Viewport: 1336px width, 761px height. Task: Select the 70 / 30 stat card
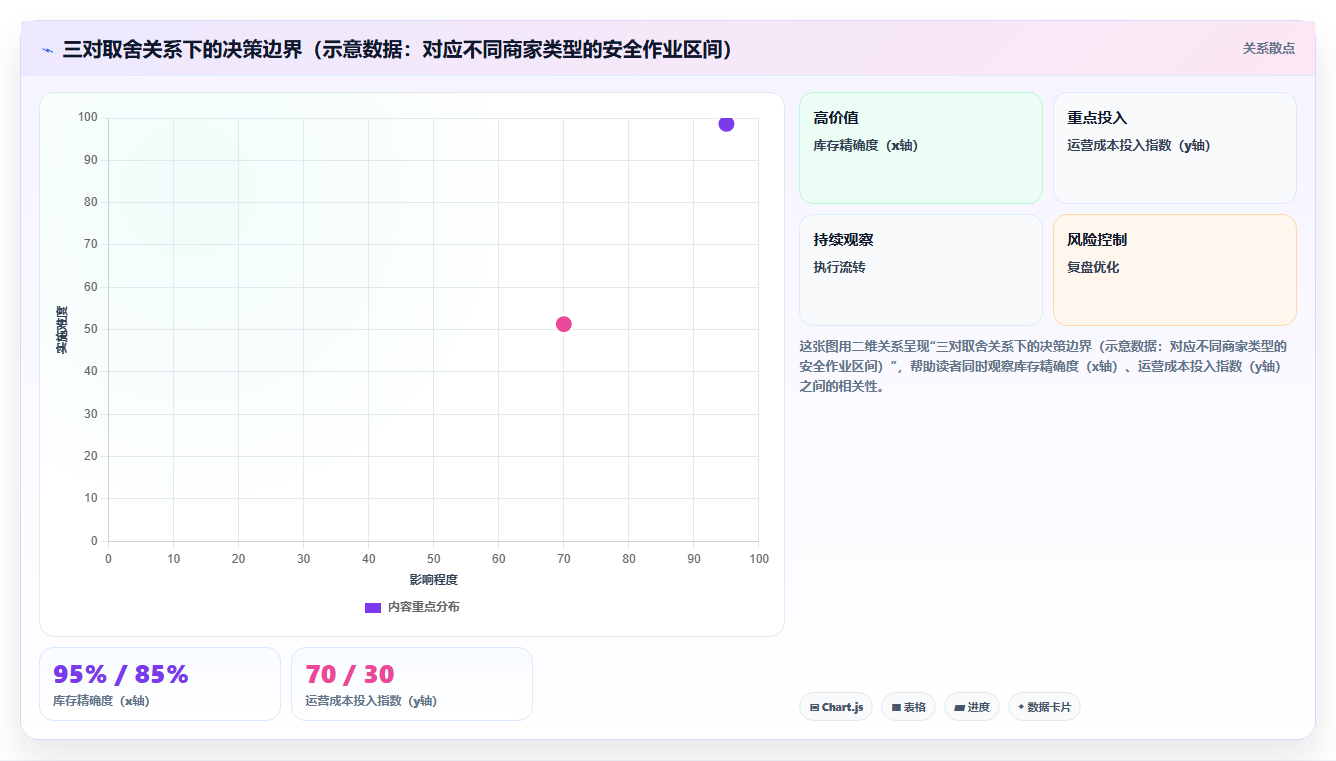[x=412, y=684]
